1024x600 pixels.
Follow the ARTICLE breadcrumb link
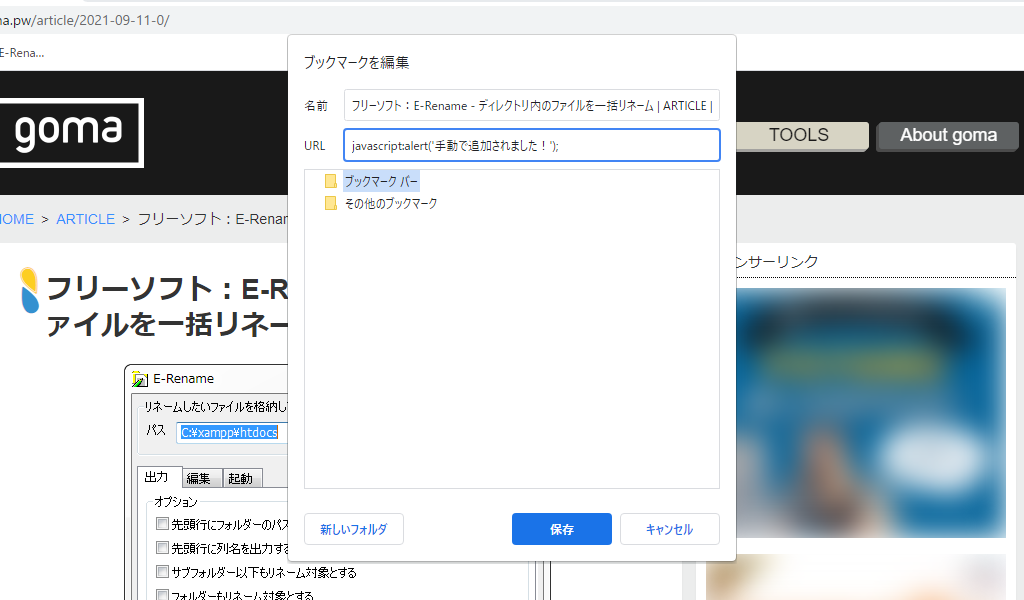pyautogui.click(x=85, y=219)
